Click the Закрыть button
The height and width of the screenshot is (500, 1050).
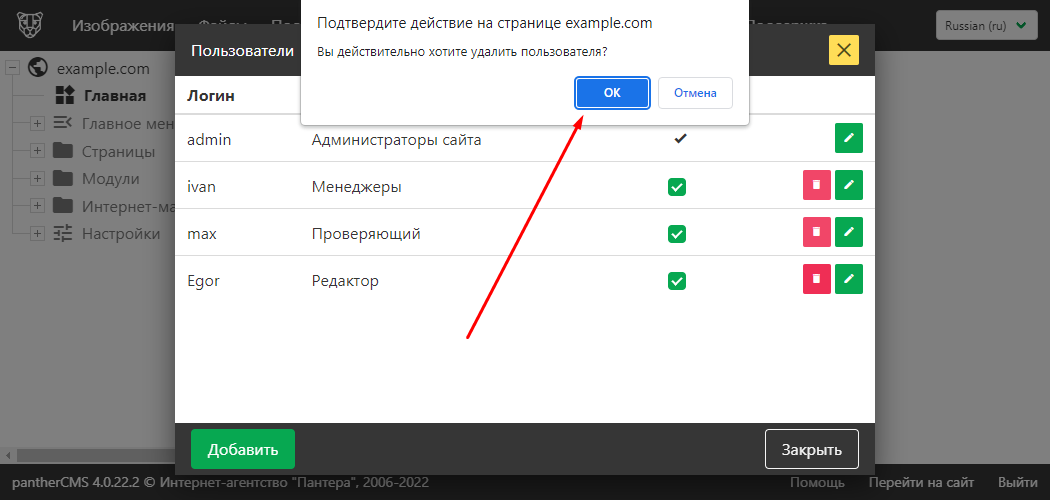click(x=812, y=449)
